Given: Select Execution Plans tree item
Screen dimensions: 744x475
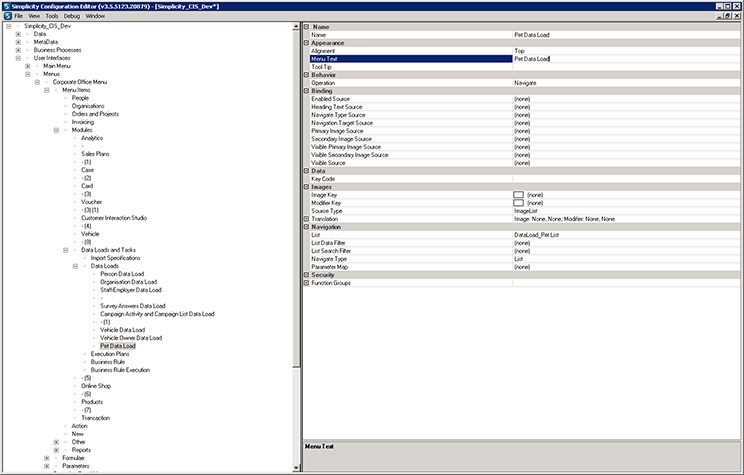Looking at the screenshot, I should pyautogui.click(x=110, y=354).
